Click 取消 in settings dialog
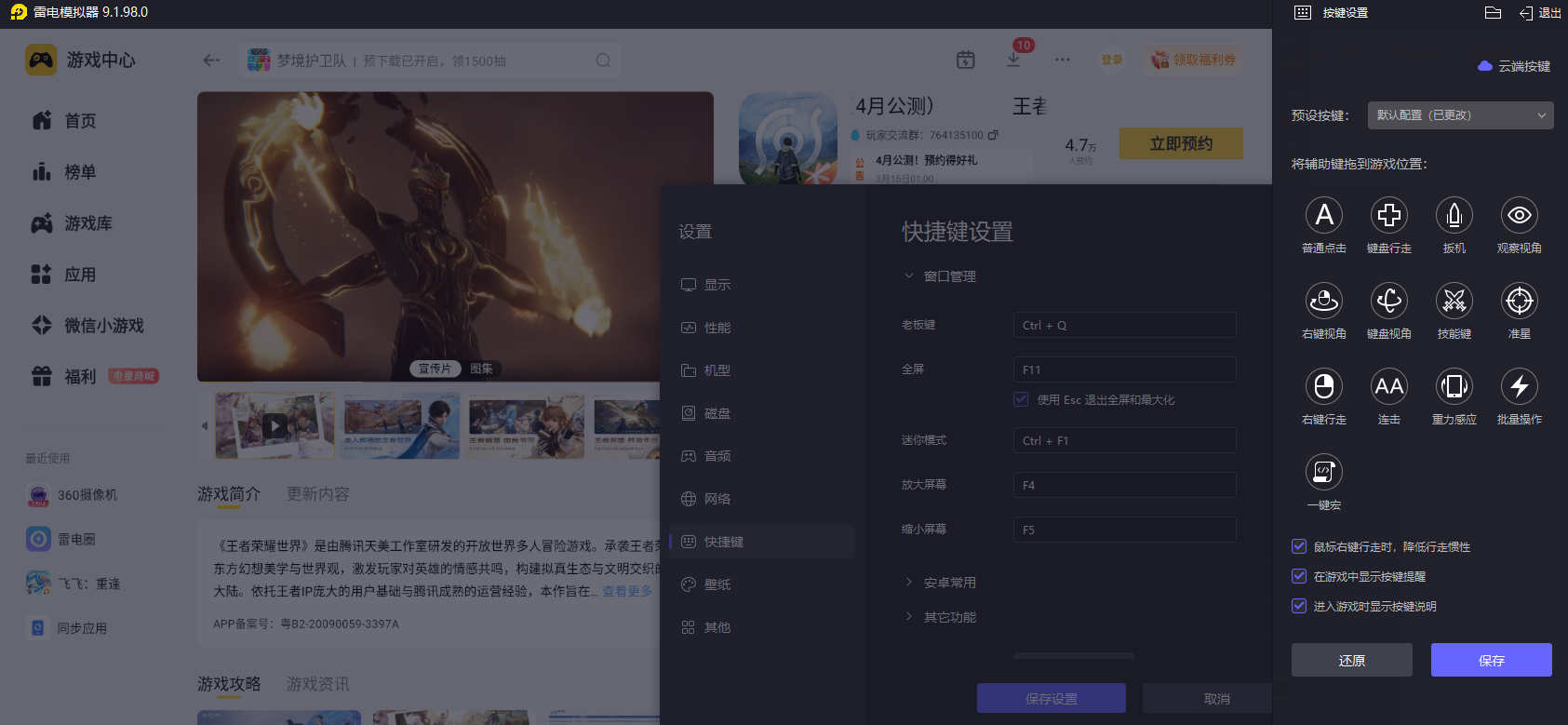Image resolution: width=1568 pixels, height=725 pixels. pyautogui.click(x=1217, y=698)
